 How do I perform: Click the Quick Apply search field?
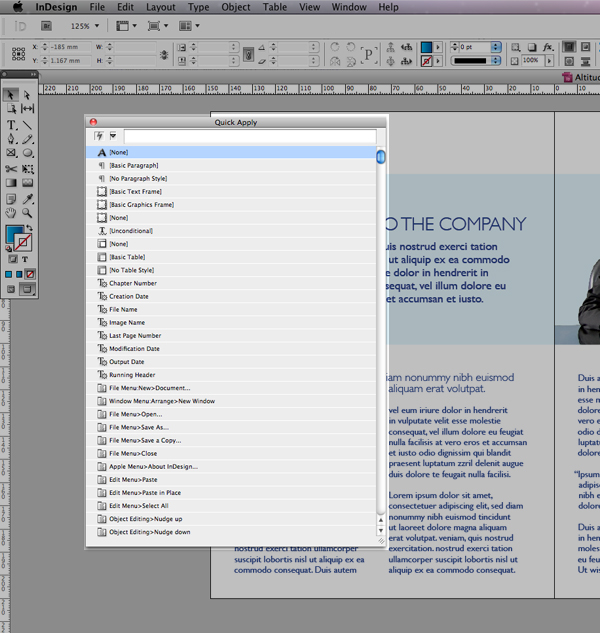click(249, 136)
